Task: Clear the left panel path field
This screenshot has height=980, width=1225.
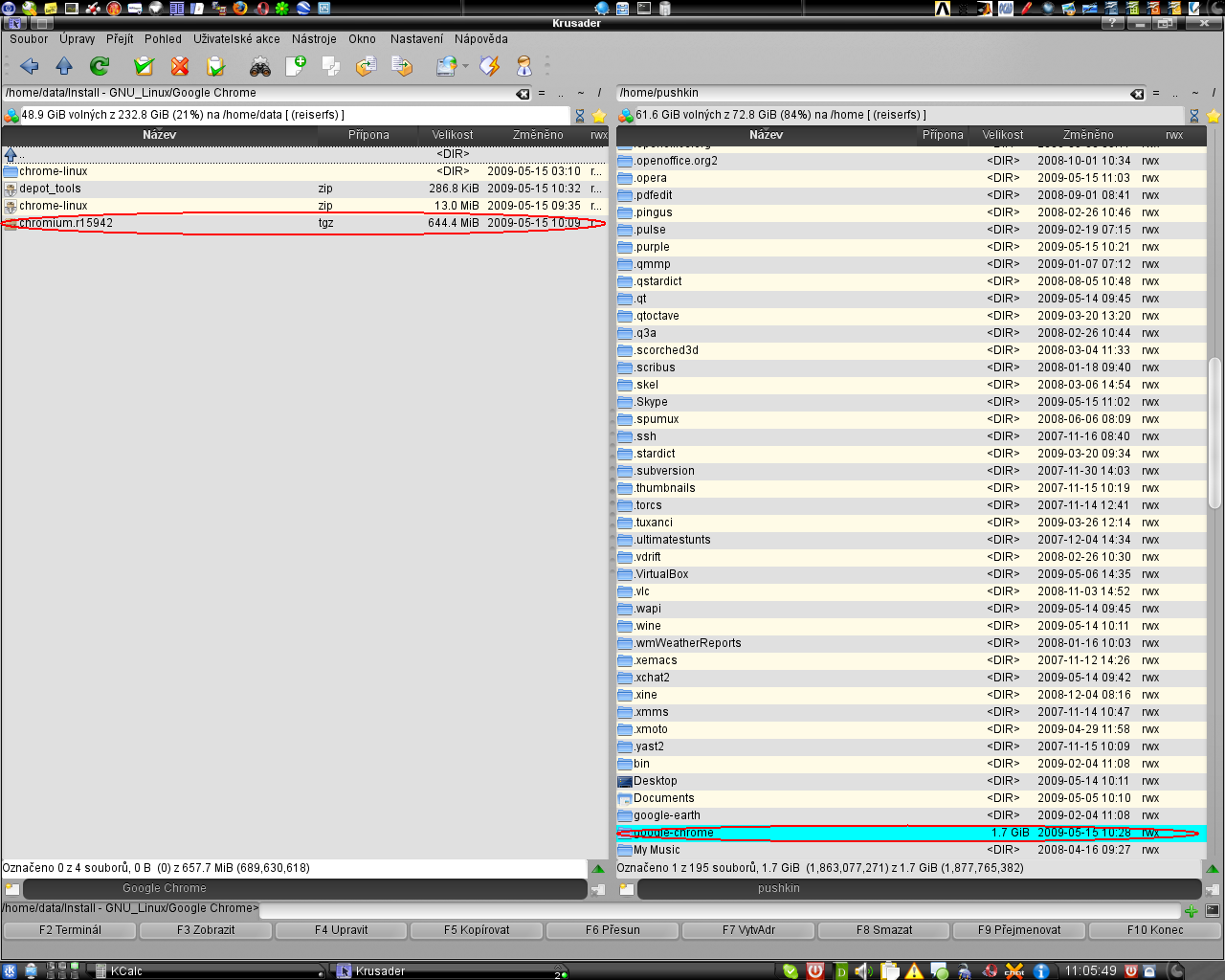Action: coord(523,94)
